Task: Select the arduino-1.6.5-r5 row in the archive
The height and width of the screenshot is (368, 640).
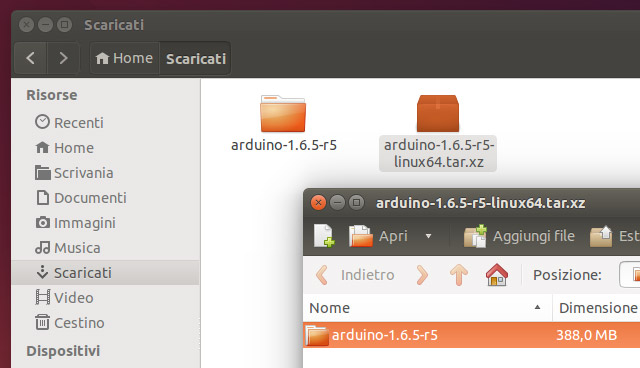Action: tap(471, 335)
